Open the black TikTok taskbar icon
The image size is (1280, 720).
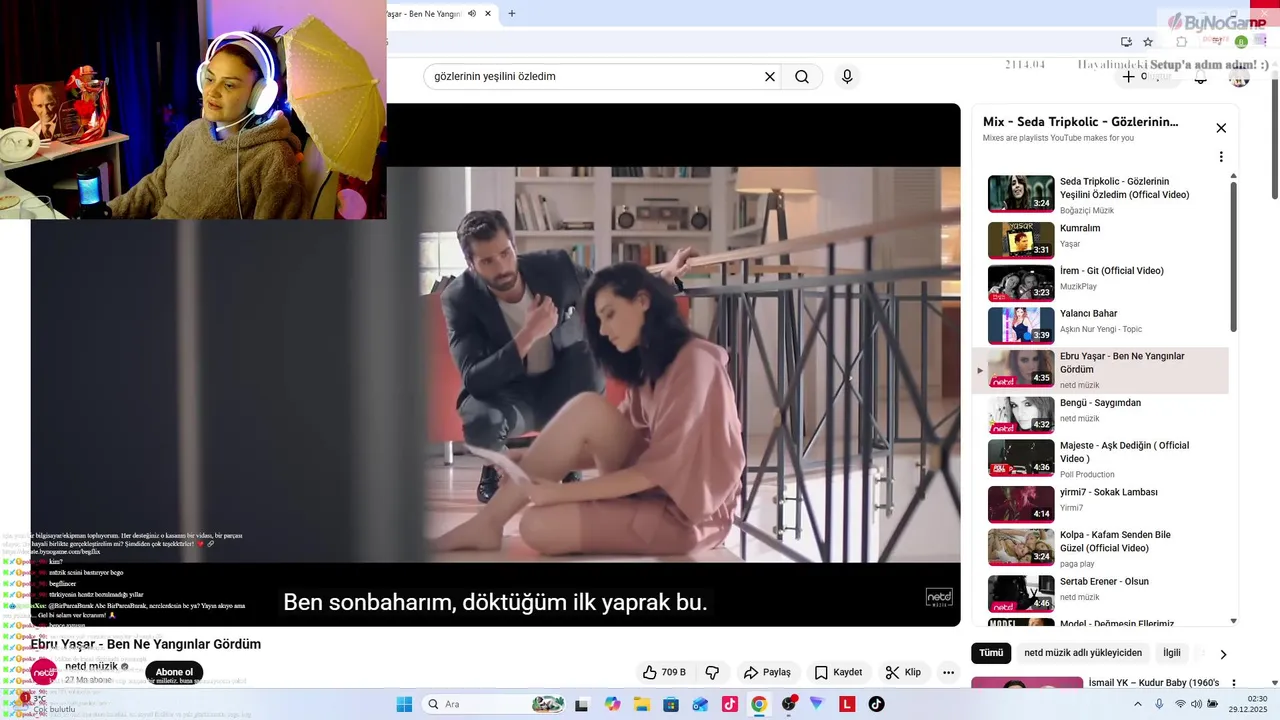point(876,704)
